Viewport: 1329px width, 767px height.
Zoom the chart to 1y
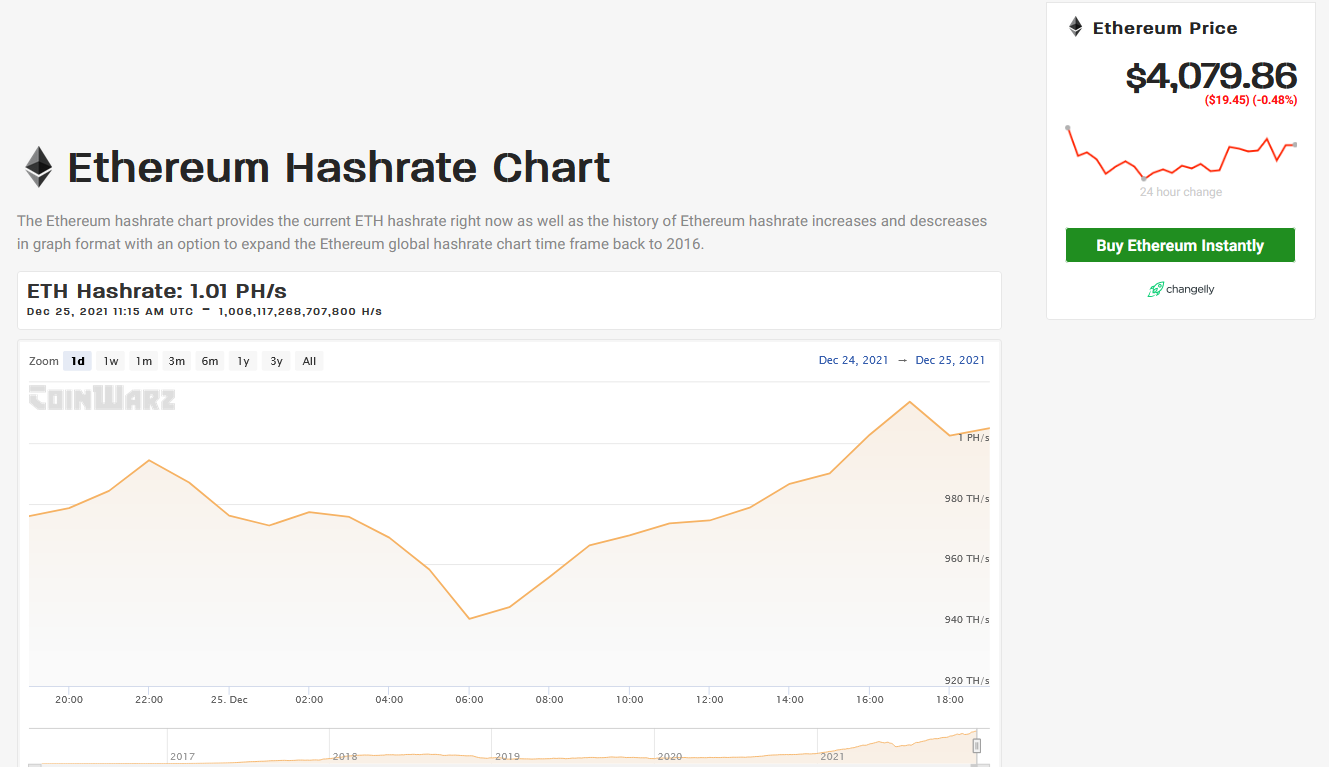[243, 361]
